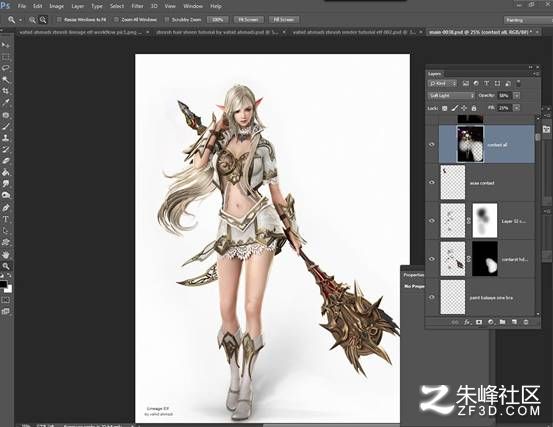553x427 pixels.
Task: Link the selected layers
Action: pos(455,322)
